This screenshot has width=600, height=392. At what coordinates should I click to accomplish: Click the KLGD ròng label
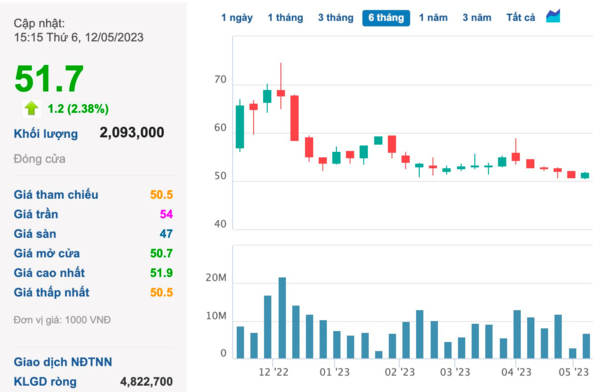coord(45,382)
